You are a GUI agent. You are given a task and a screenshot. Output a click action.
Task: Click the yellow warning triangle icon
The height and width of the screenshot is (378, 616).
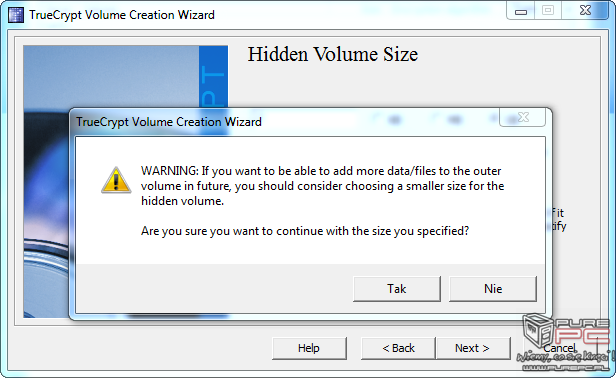coord(116,180)
